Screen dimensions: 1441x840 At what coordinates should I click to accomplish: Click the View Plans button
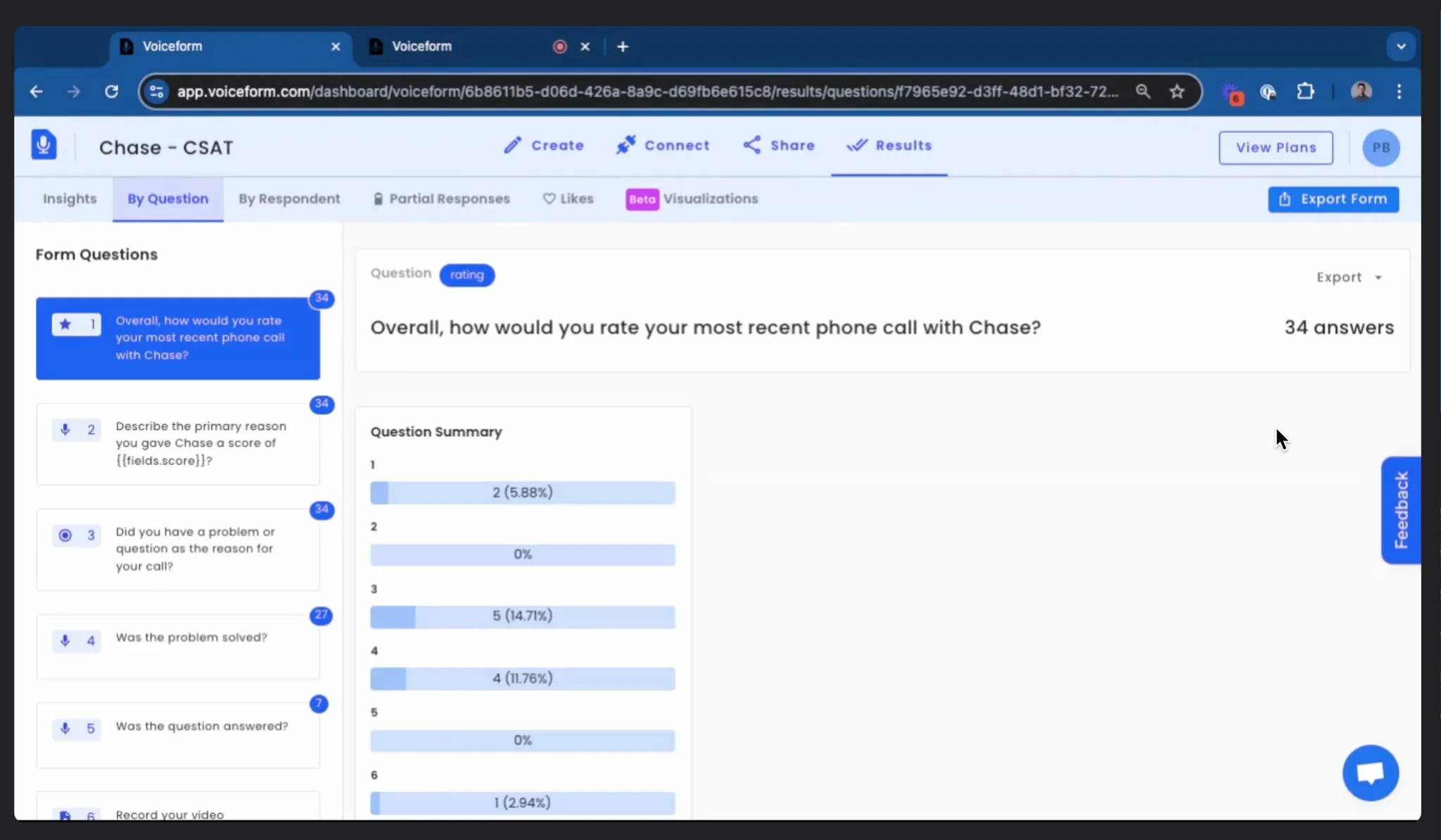coord(1275,148)
